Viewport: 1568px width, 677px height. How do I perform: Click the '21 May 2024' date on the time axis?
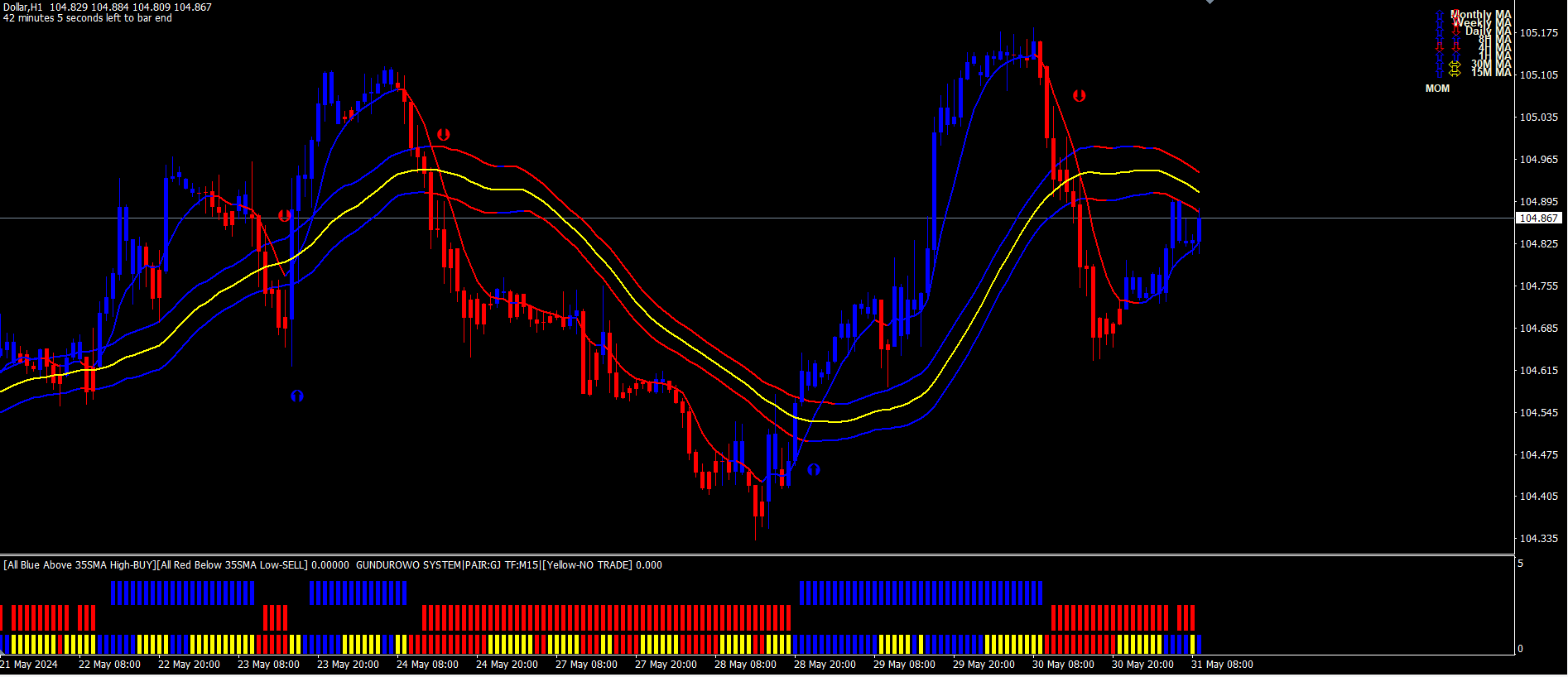(29, 665)
